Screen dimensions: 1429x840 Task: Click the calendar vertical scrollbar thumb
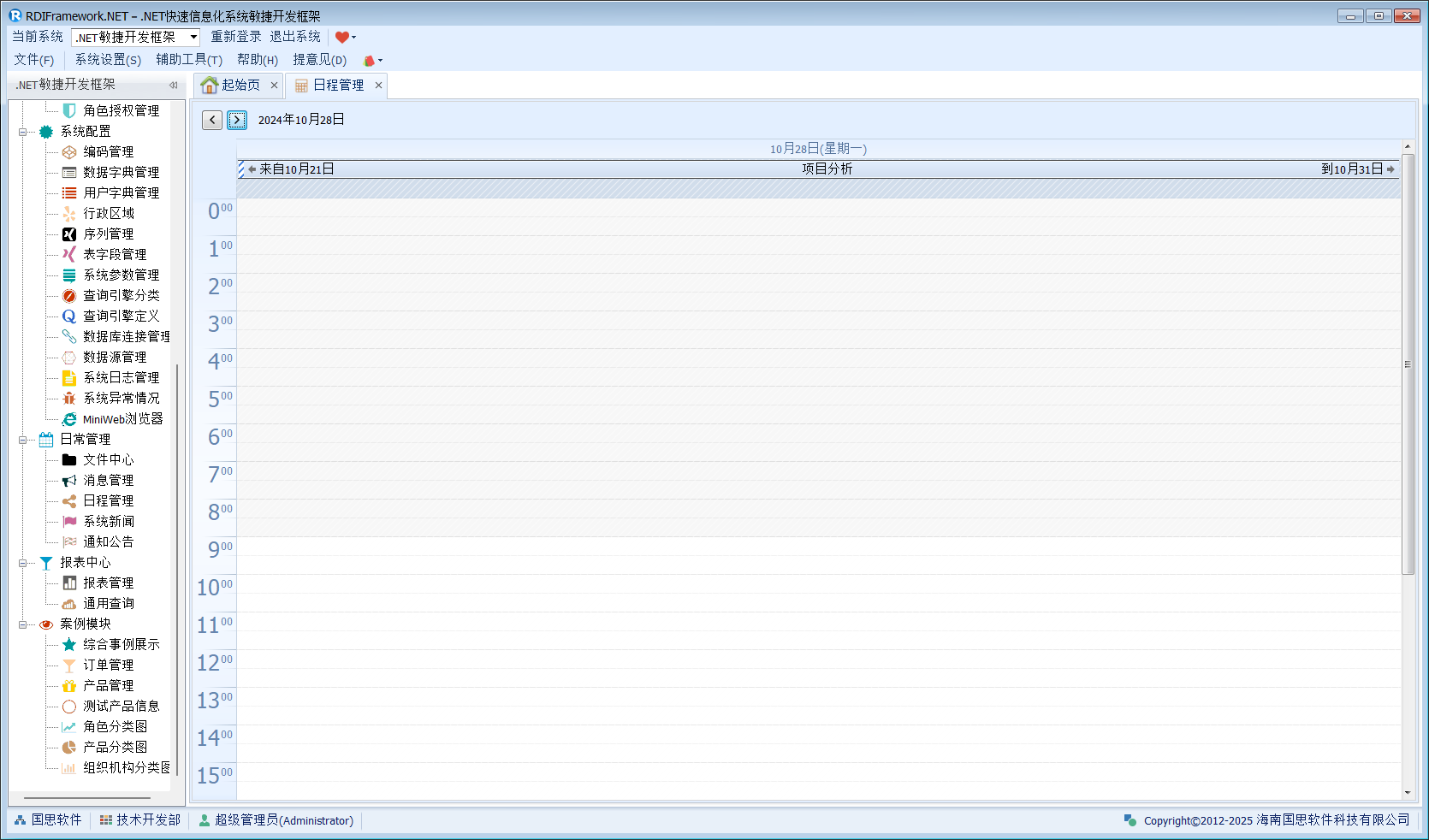[1408, 364]
